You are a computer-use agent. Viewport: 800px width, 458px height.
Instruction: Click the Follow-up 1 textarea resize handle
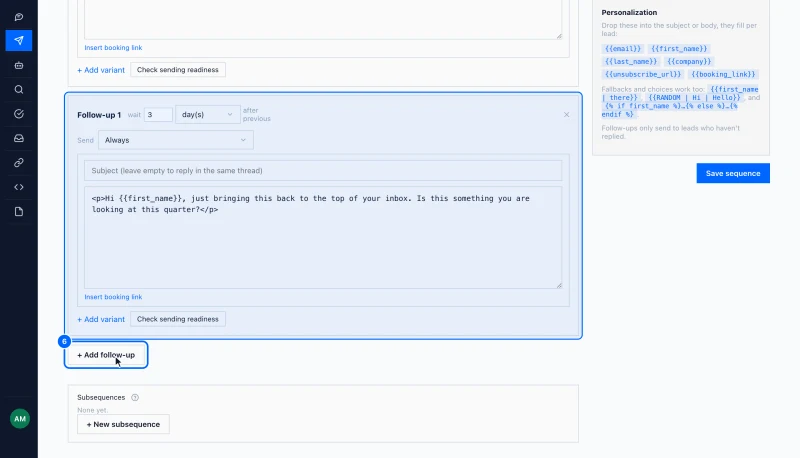coord(559,285)
